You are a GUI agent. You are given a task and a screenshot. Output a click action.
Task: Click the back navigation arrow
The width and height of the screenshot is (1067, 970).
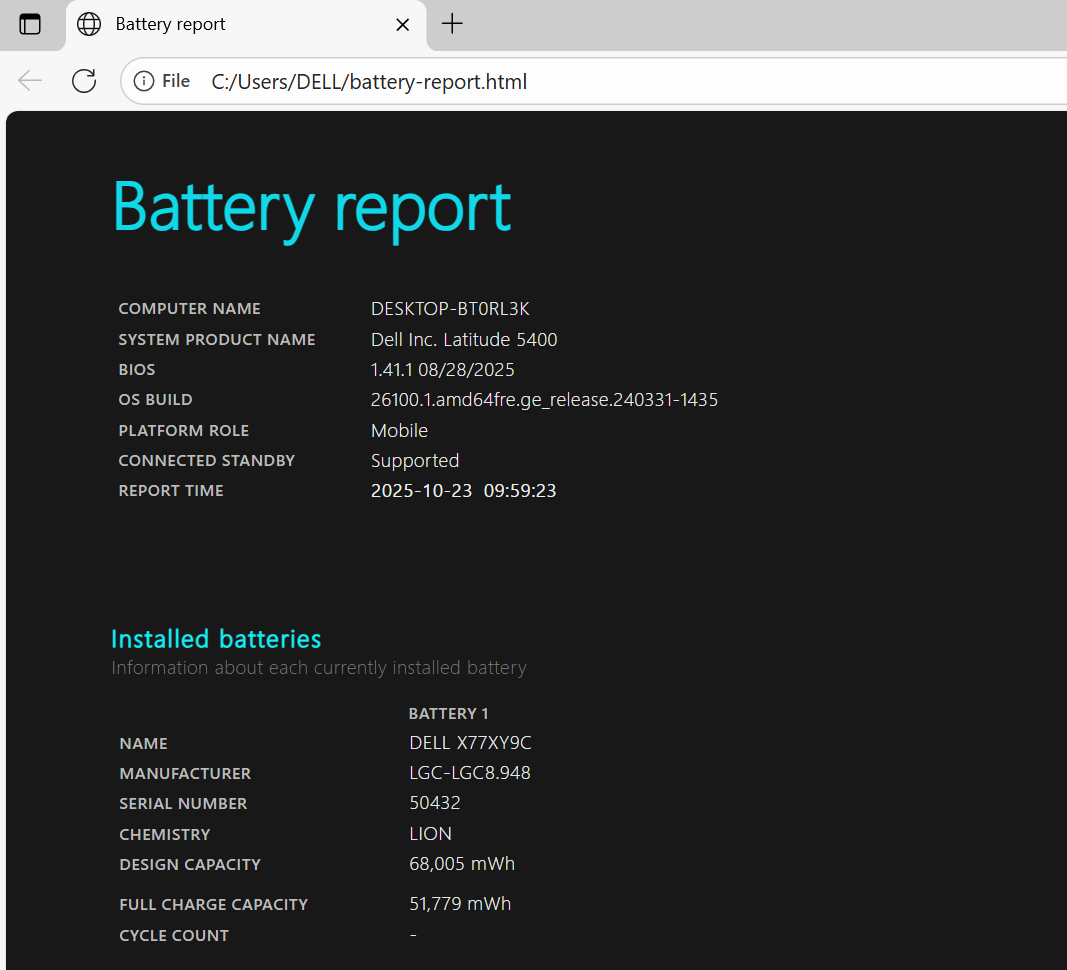tap(30, 81)
